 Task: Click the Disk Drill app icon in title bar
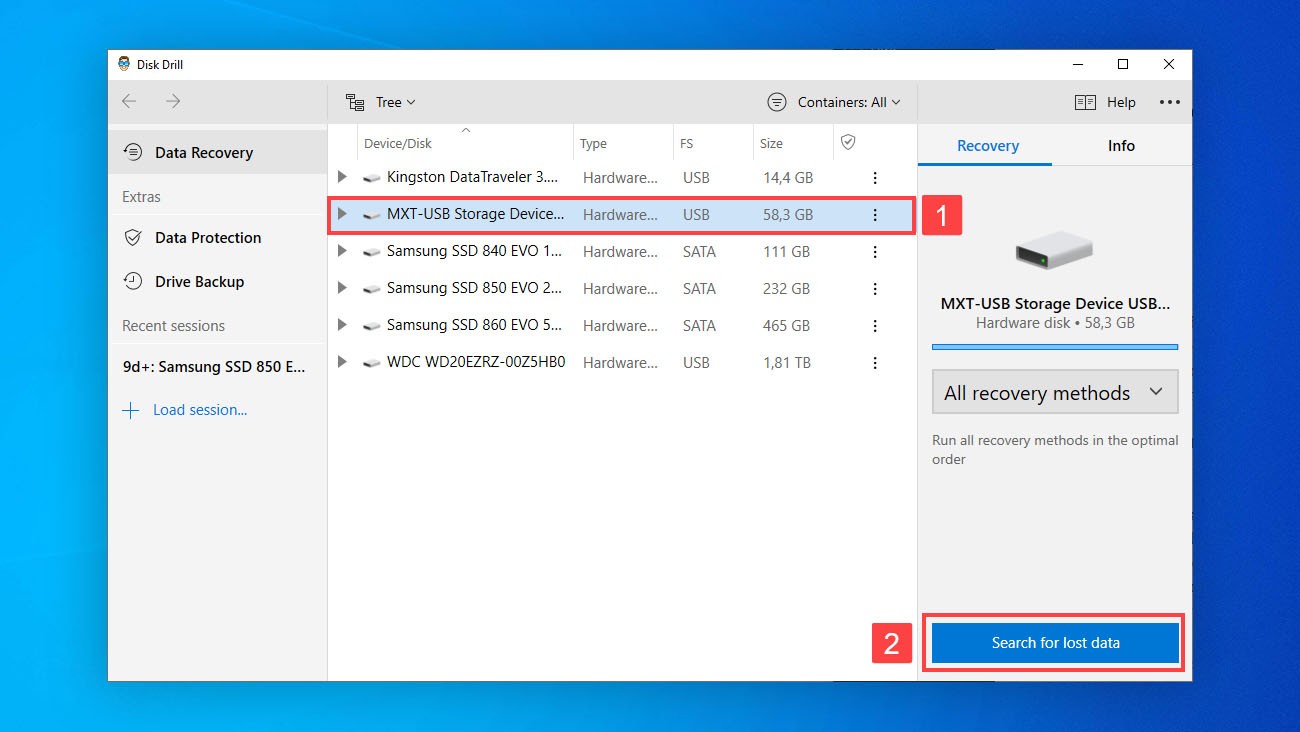124,64
